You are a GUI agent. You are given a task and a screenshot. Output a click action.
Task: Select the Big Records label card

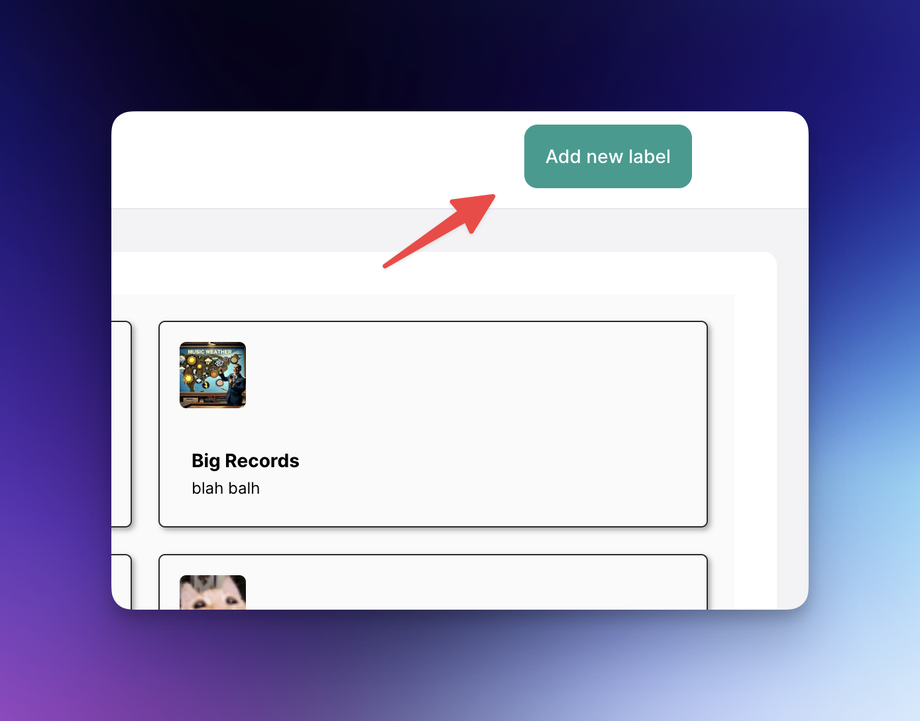(x=433, y=424)
